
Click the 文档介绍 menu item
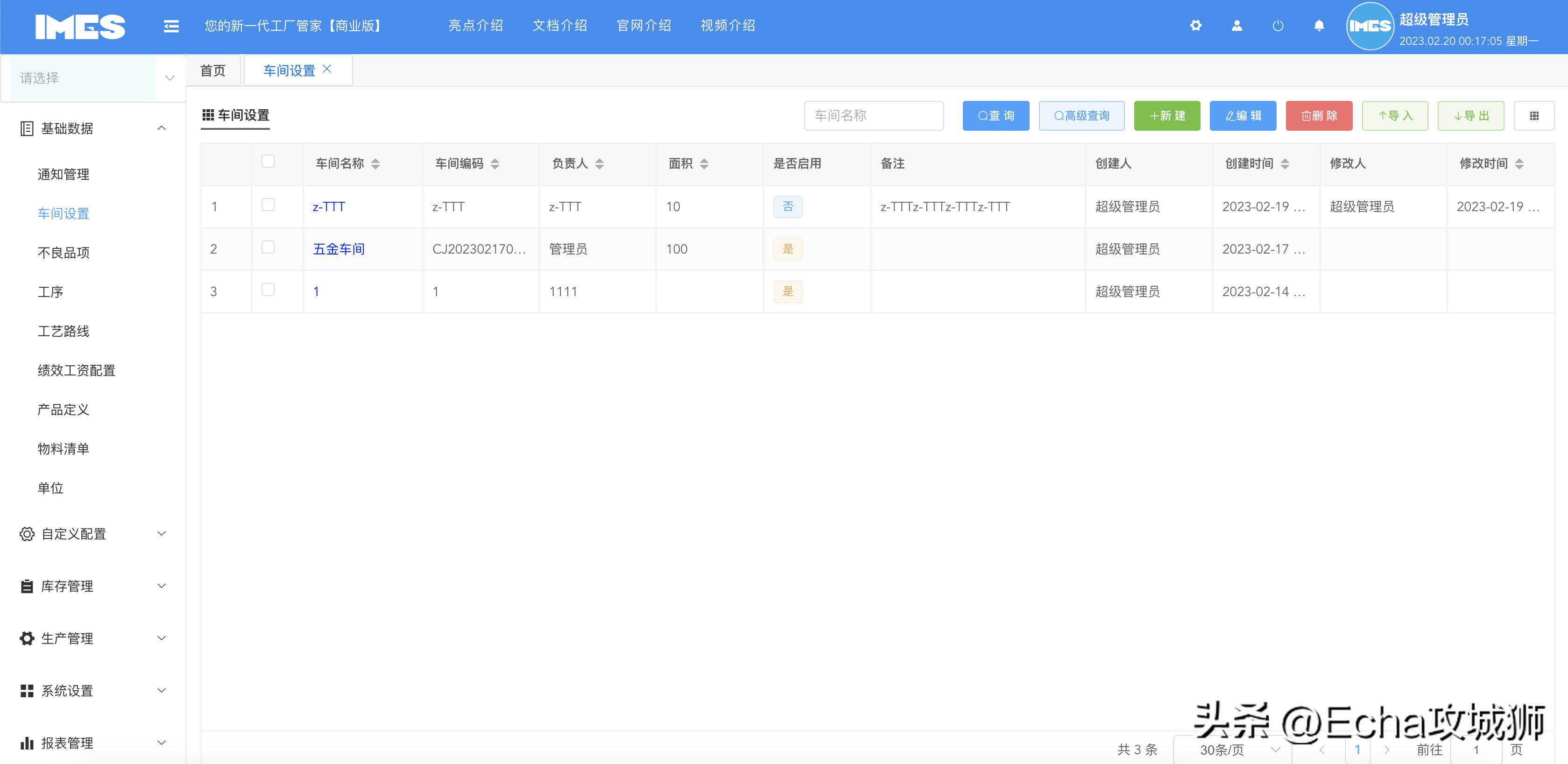[559, 26]
